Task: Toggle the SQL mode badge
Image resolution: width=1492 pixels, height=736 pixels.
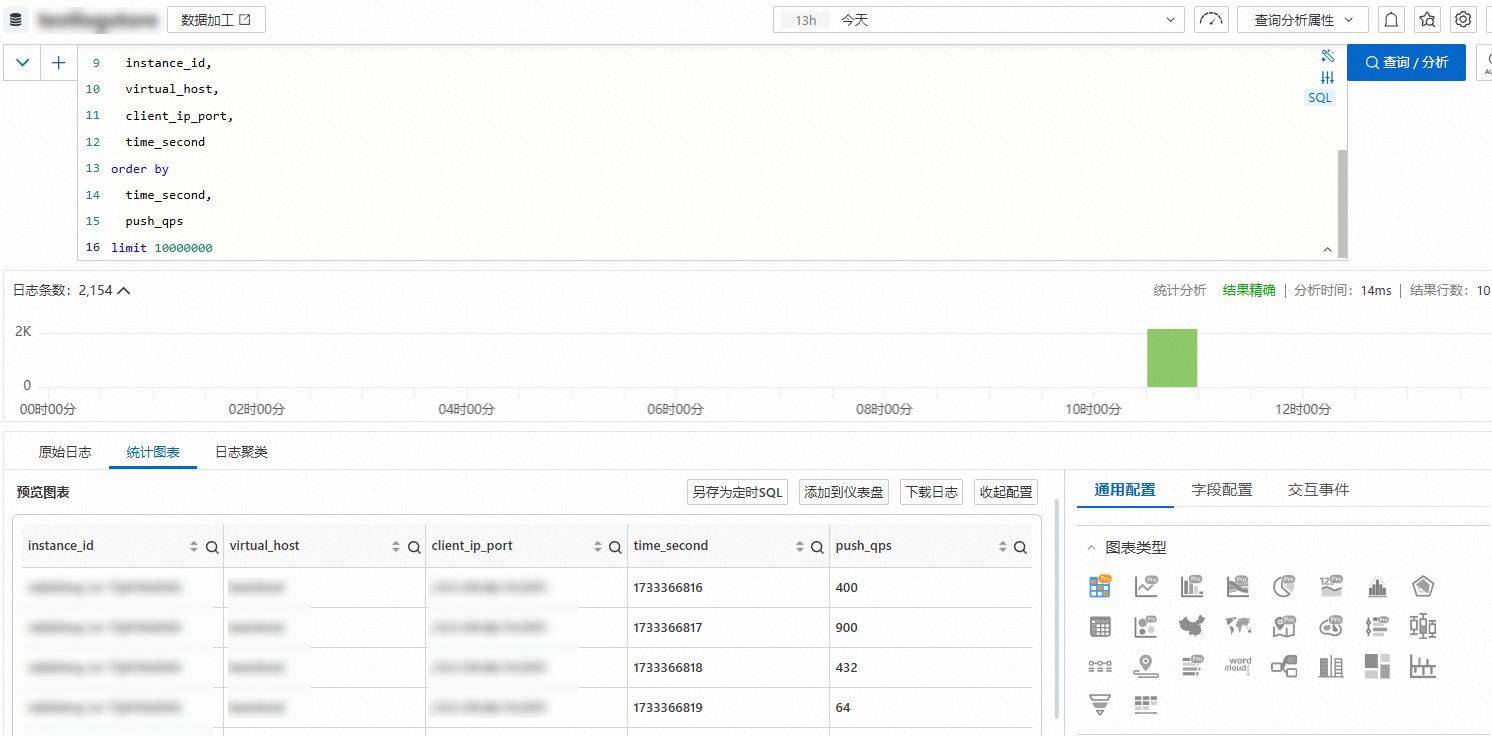Action: point(1320,98)
